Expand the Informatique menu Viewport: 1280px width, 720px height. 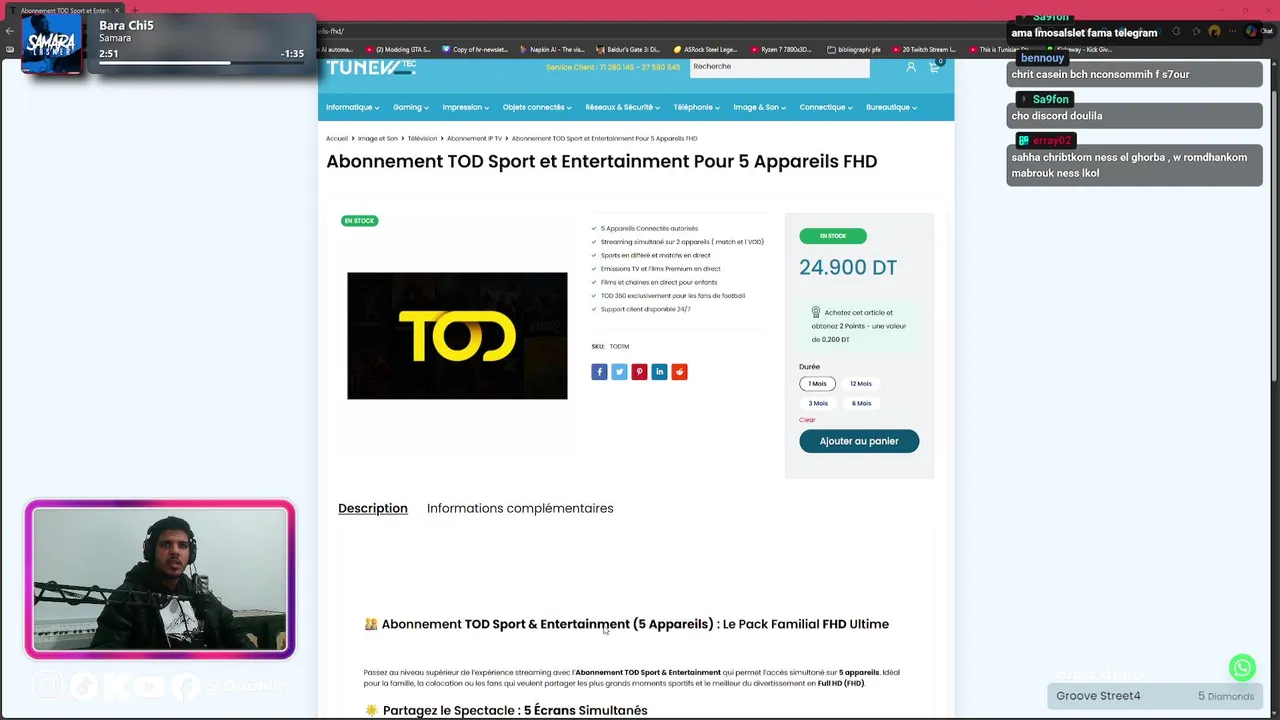(352, 107)
